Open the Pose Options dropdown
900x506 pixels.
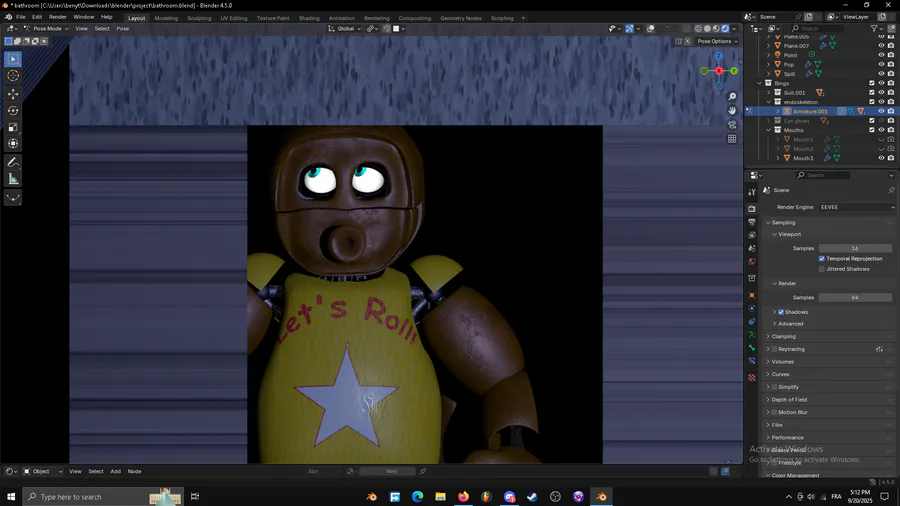click(717, 41)
